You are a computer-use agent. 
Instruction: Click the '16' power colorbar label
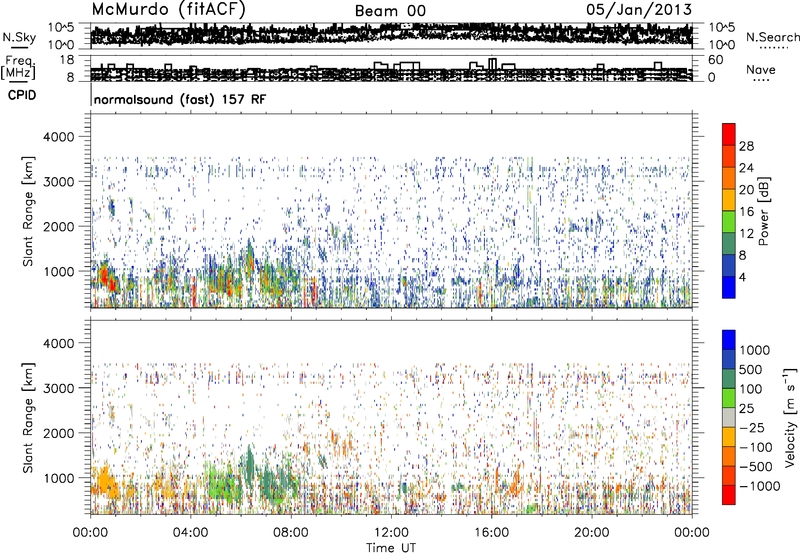pos(746,212)
